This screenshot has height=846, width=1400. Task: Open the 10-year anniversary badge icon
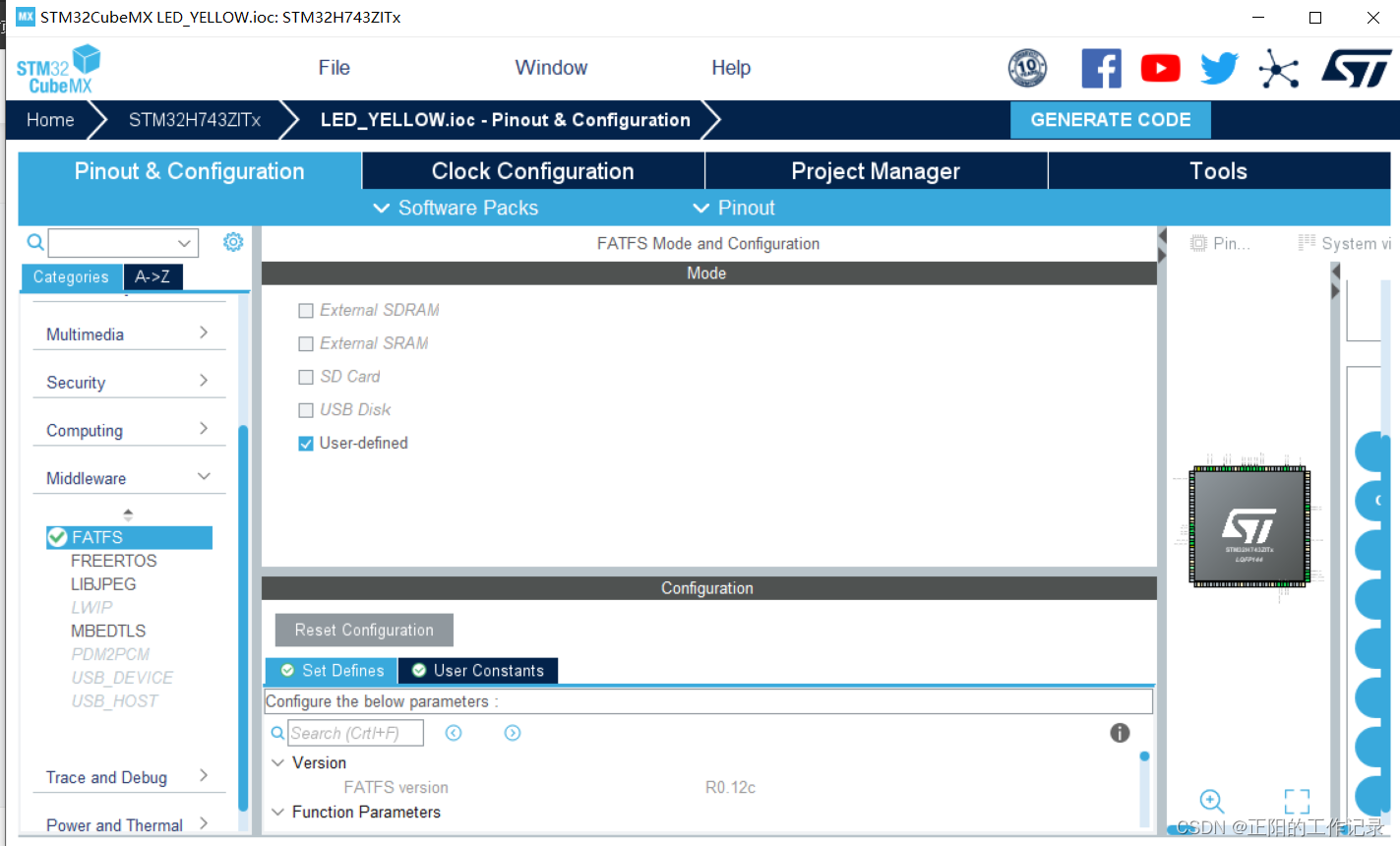point(1027,68)
